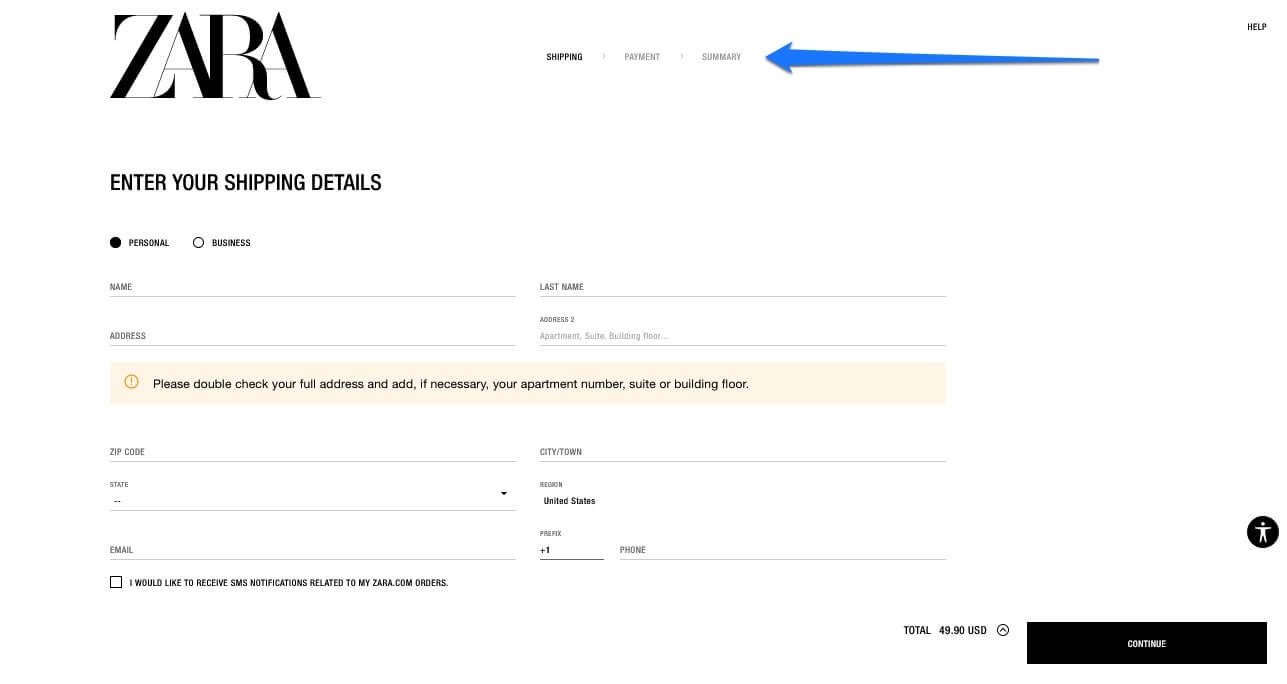Focus the Address 2 apartment field

tap(743, 336)
